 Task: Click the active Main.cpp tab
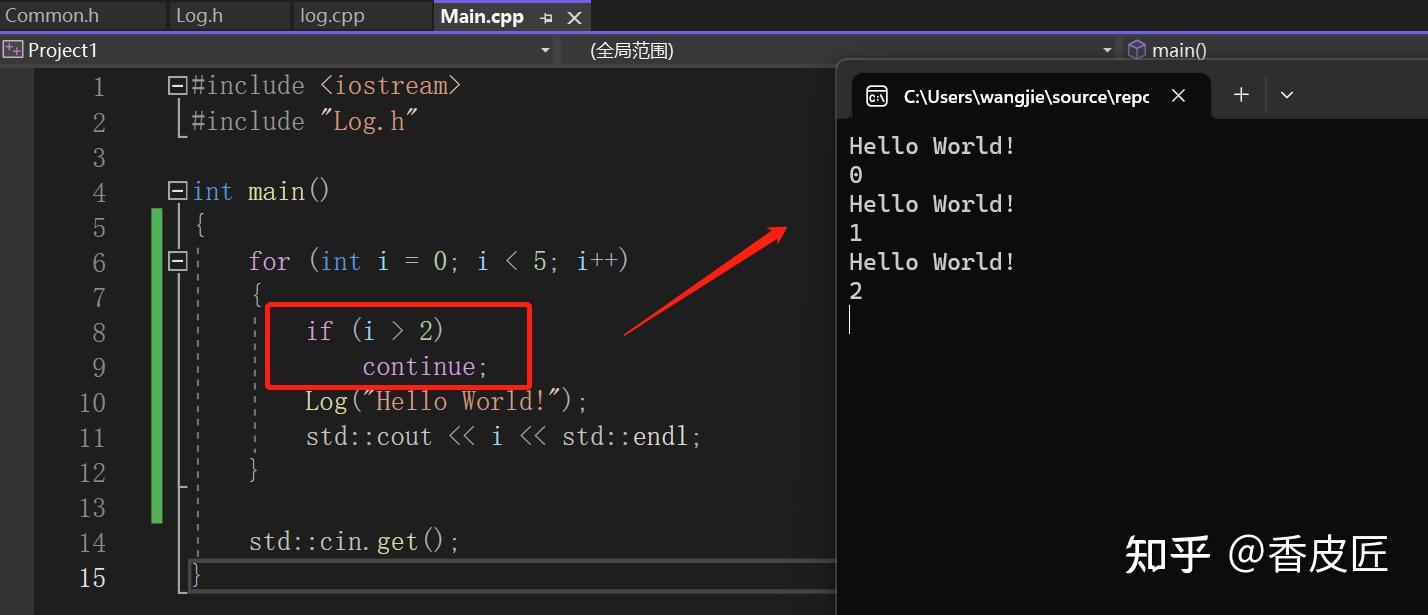[481, 16]
